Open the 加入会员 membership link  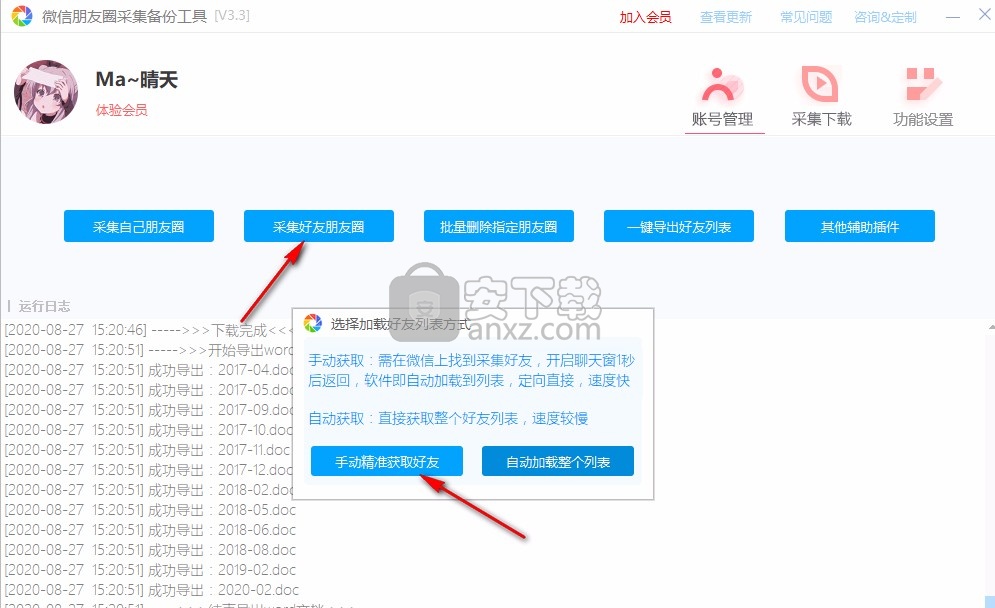[x=645, y=17]
